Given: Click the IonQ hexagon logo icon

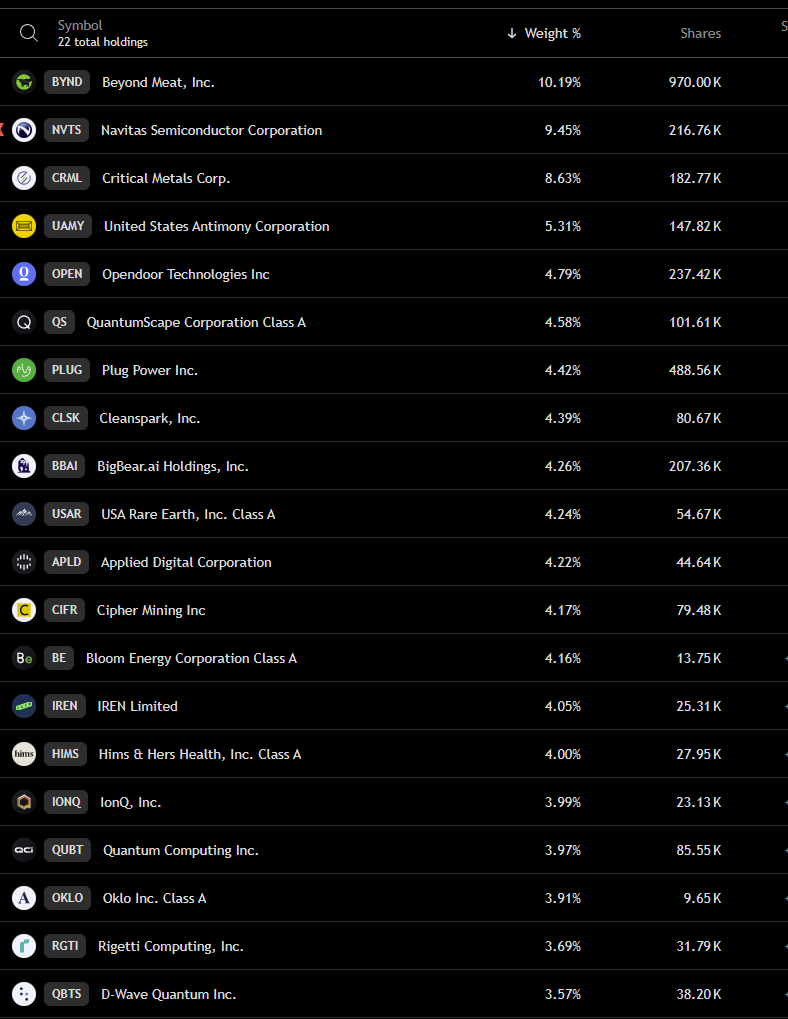Looking at the screenshot, I should (x=24, y=802).
